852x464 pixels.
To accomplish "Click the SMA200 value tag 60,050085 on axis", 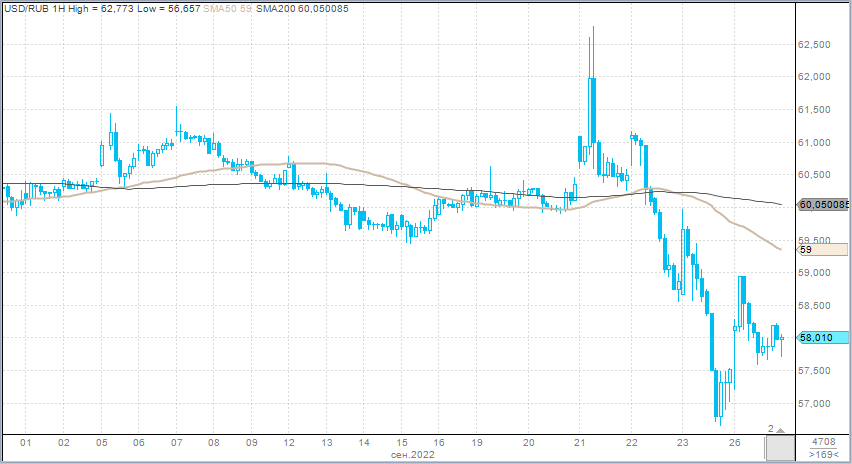I will point(823,205).
